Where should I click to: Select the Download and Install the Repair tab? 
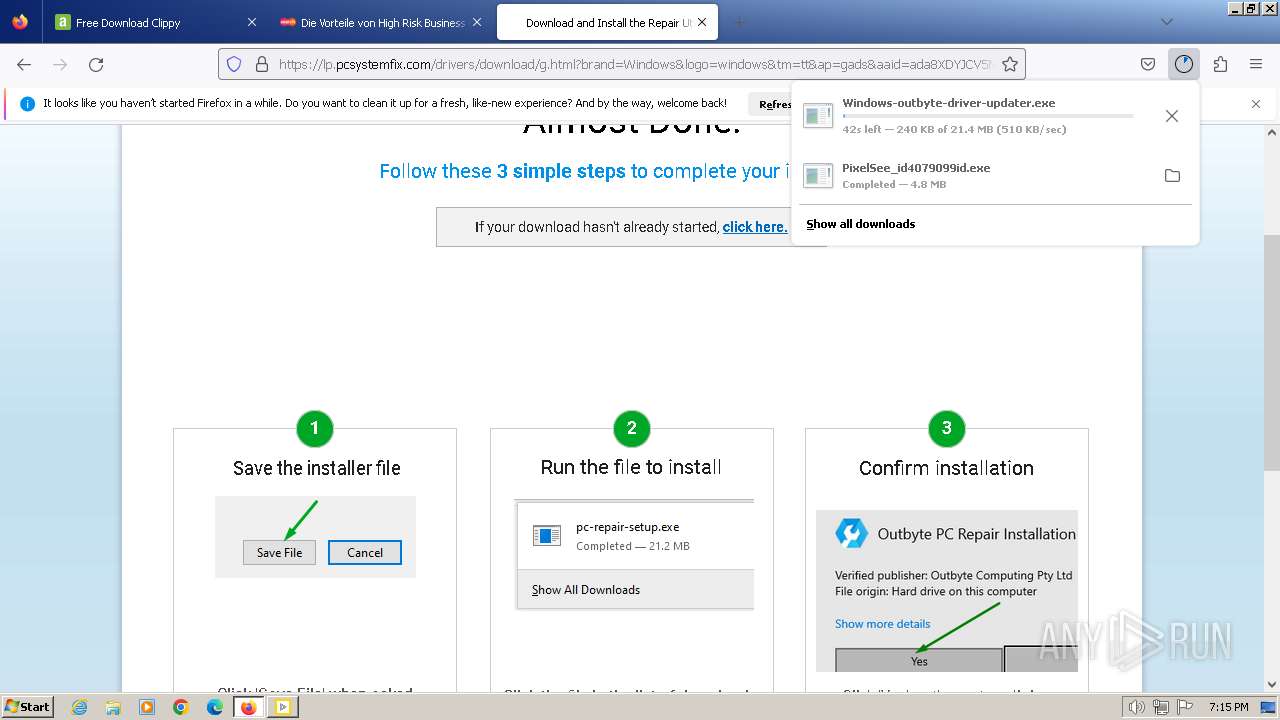[606, 22]
